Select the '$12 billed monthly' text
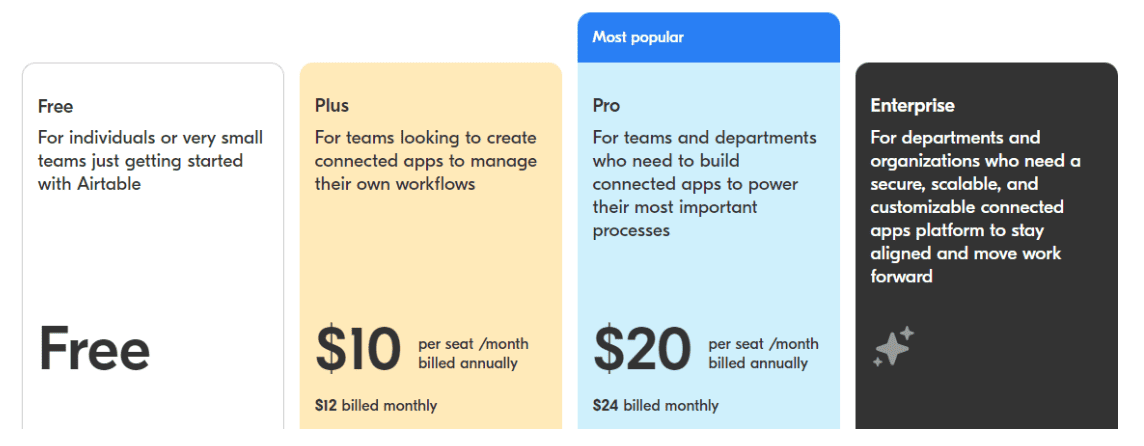 pos(376,405)
